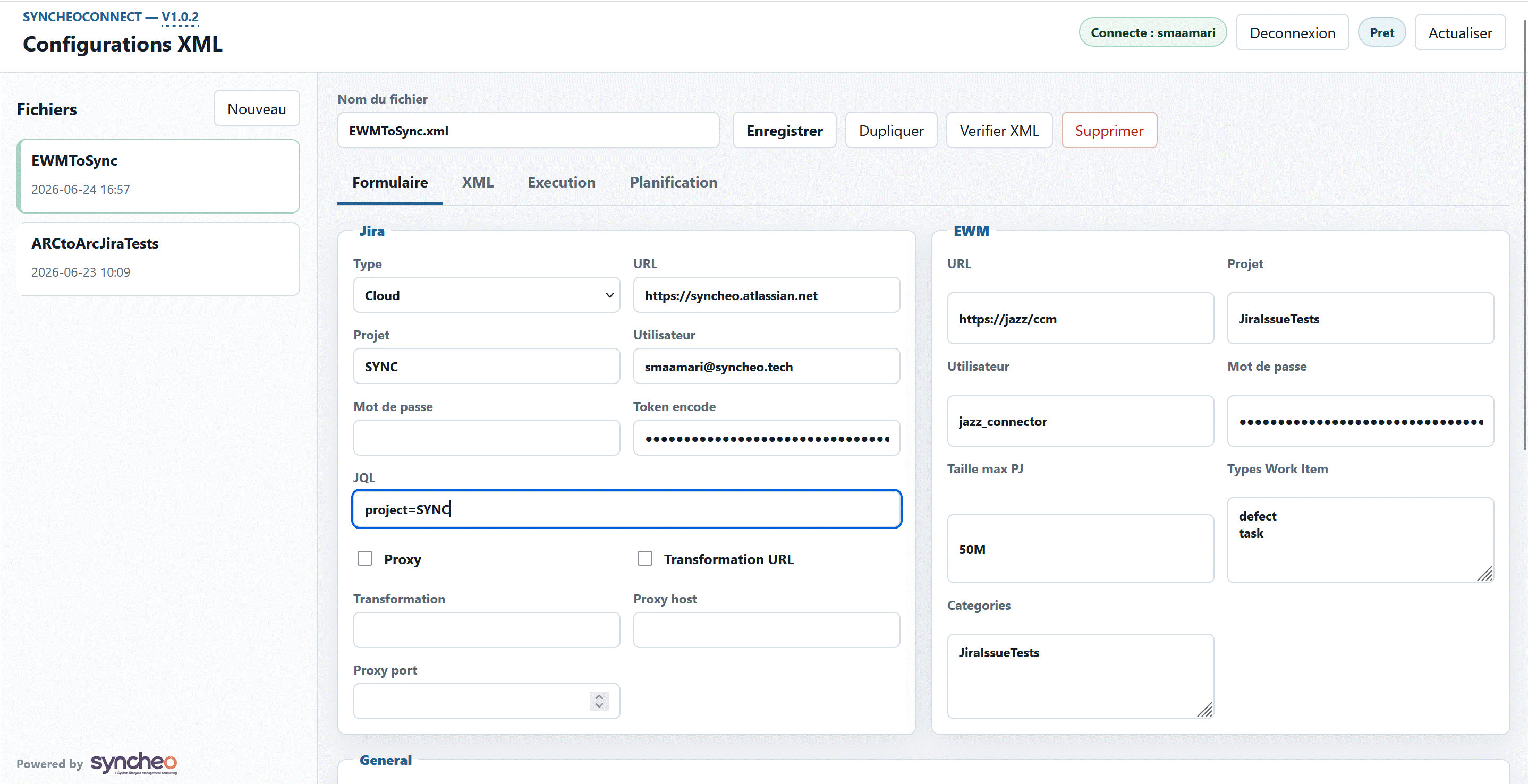Click the Fichiers sidebar heading

click(47, 109)
